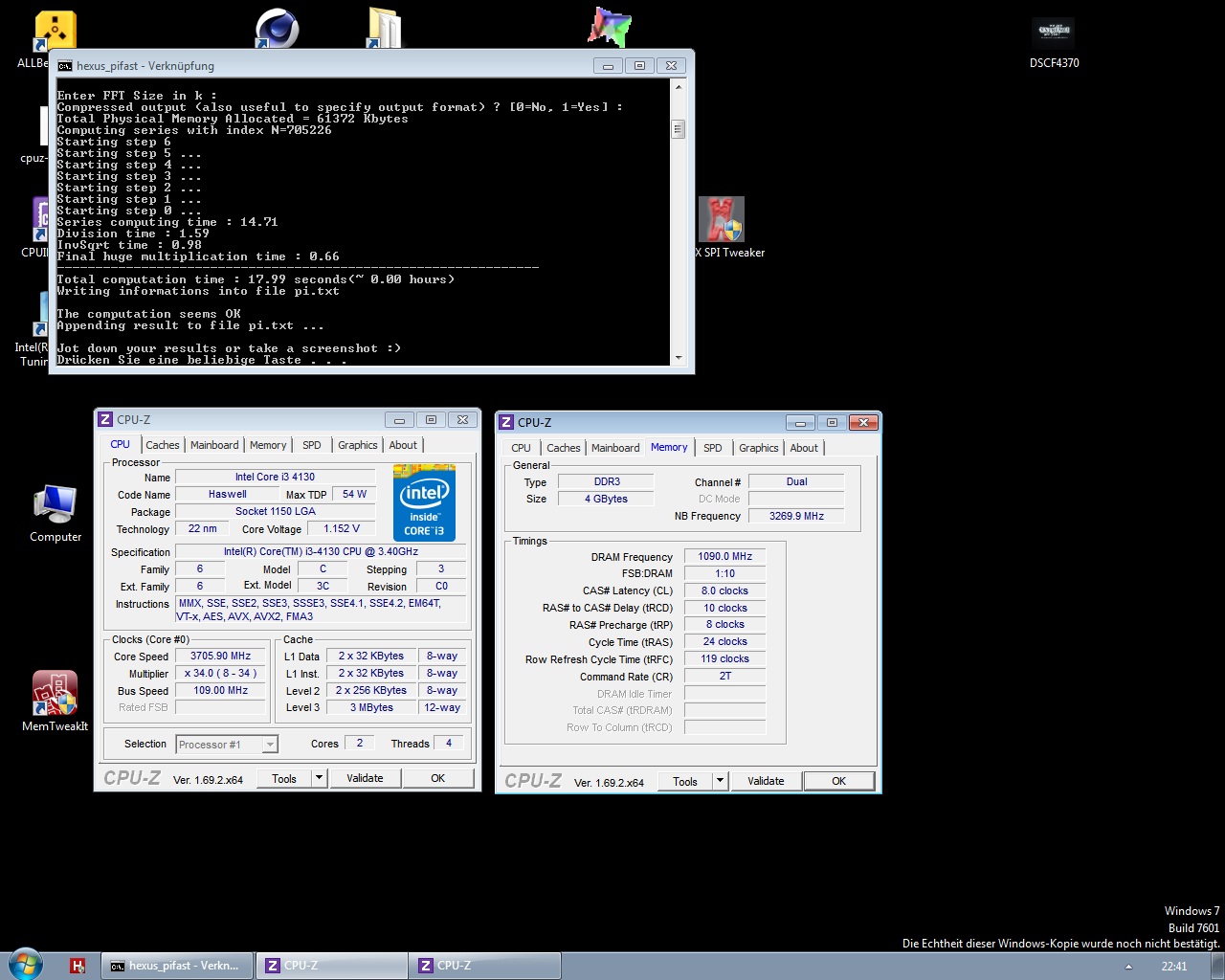Click the CPU-Z icon in left window title
Viewport: 1225px width, 980px height.
(x=106, y=419)
